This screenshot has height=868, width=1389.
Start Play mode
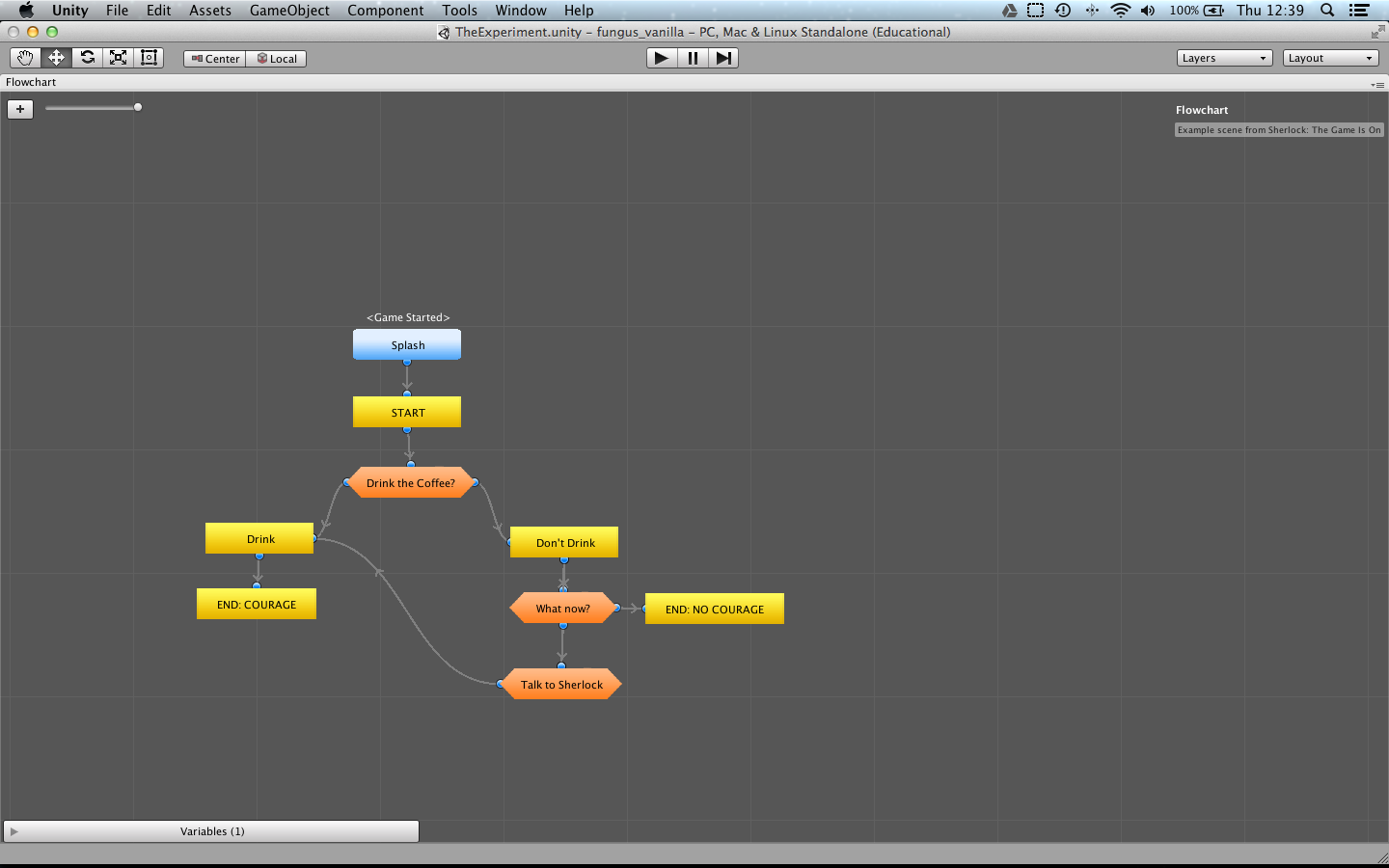coord(662,58)
